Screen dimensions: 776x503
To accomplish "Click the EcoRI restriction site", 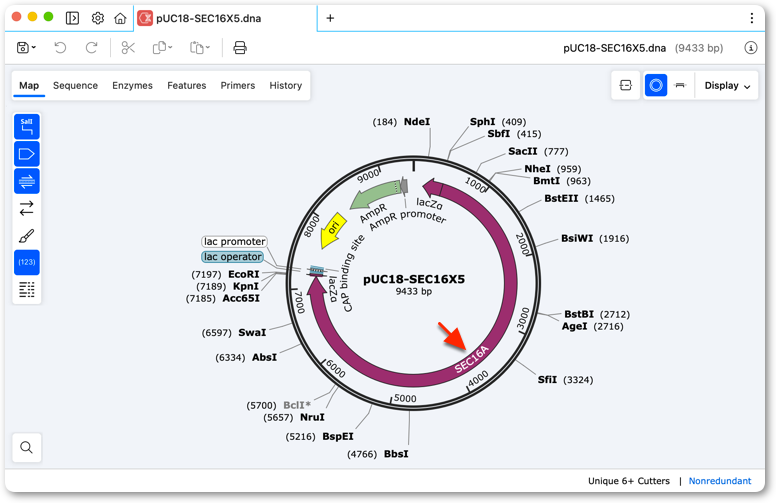I will click(x=243, y=274).
